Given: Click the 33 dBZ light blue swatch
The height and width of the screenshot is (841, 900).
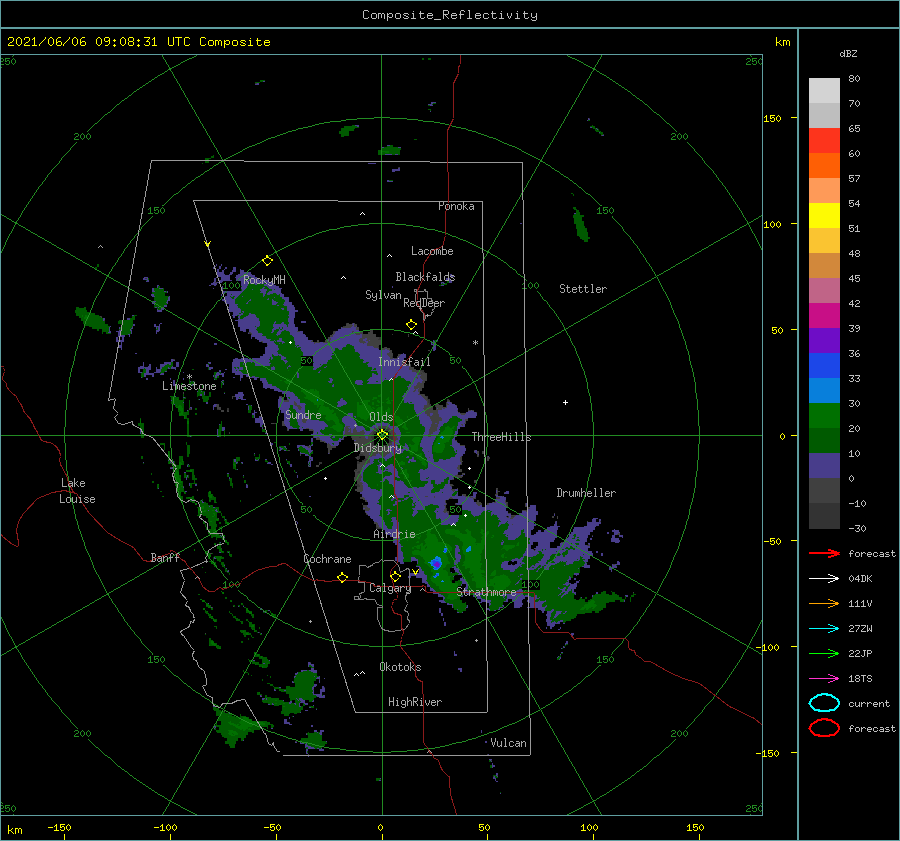Looking at the screenshot, I should pyautogui.click(x=824, y=390).
